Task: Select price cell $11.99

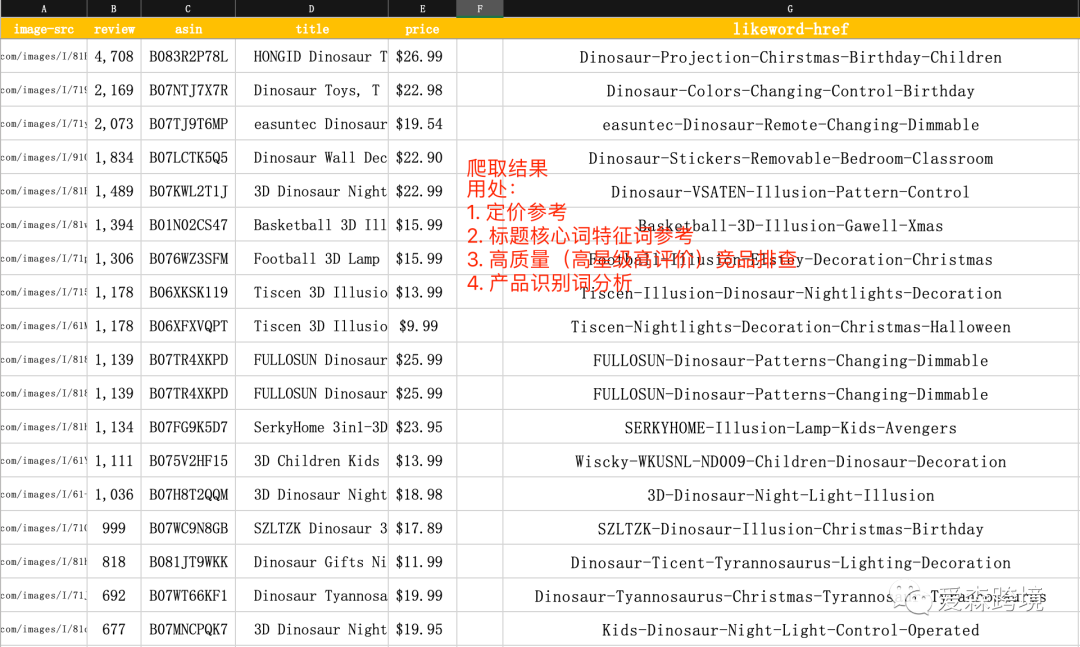Action: point(422,563)
